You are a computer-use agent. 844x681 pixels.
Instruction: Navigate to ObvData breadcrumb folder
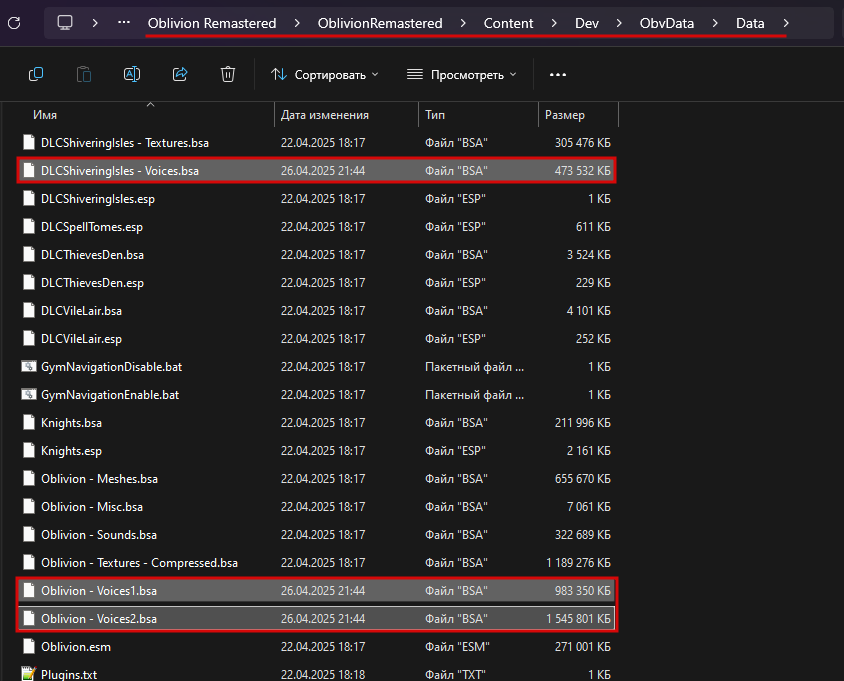(x=667, y=23)
